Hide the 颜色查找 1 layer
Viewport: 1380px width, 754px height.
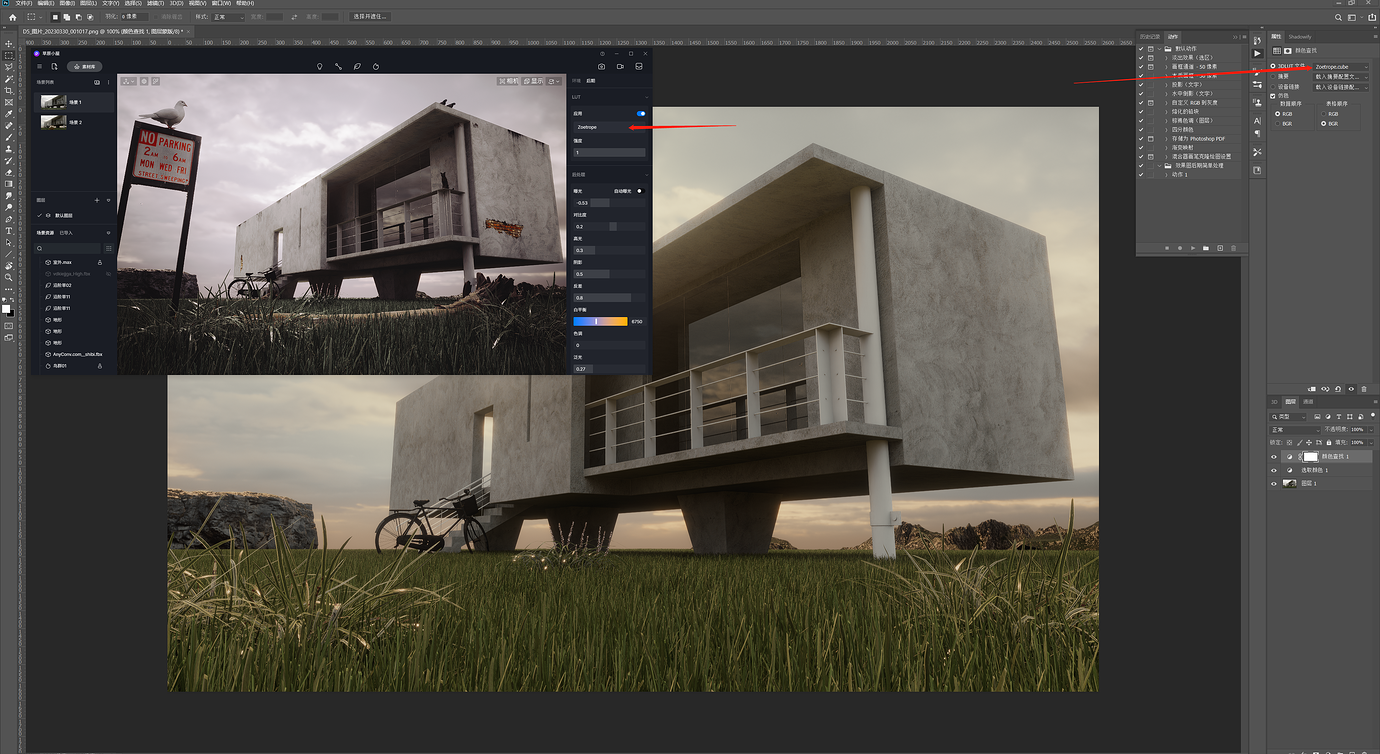tap(1274, 456)
